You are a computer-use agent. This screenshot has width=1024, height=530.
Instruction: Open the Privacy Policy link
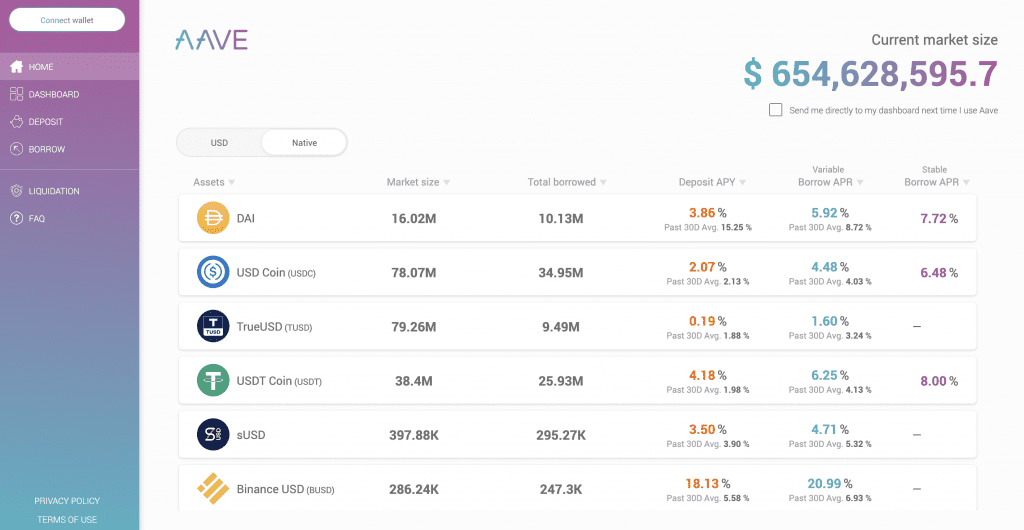tap(67, 501)
